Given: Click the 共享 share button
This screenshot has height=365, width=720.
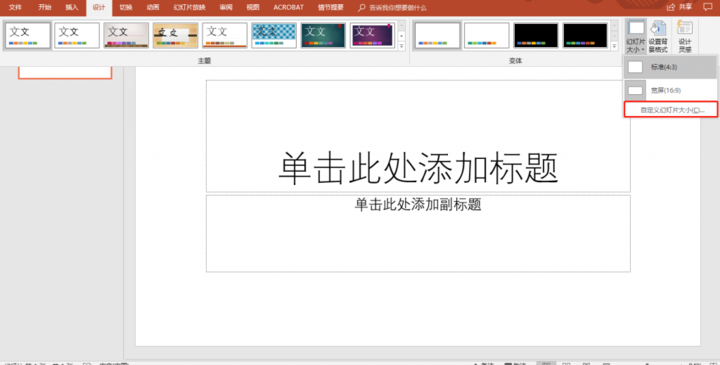Looking at the screenshot, I should 679,7.
